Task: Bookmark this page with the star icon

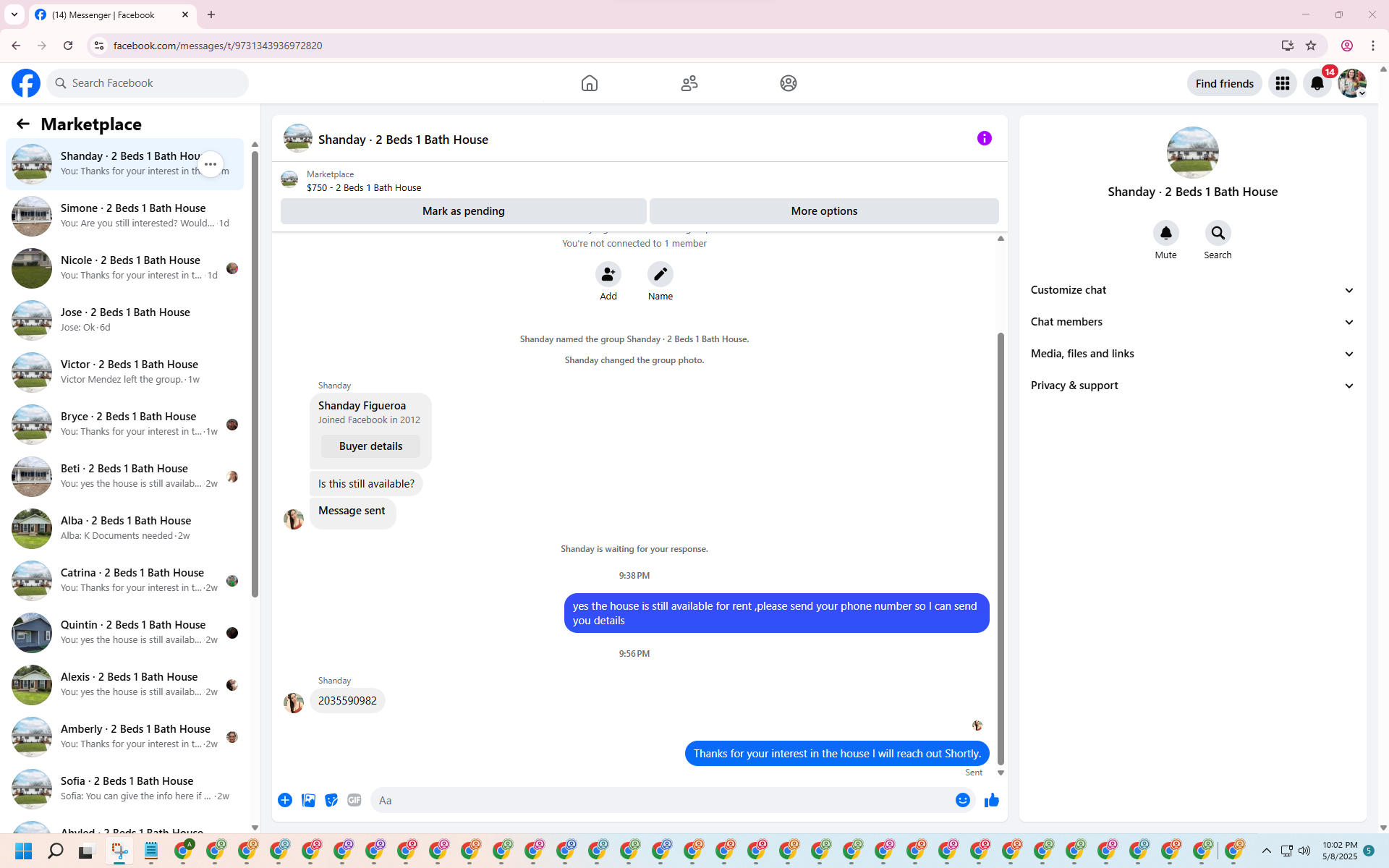Action: click(1311, 46)
